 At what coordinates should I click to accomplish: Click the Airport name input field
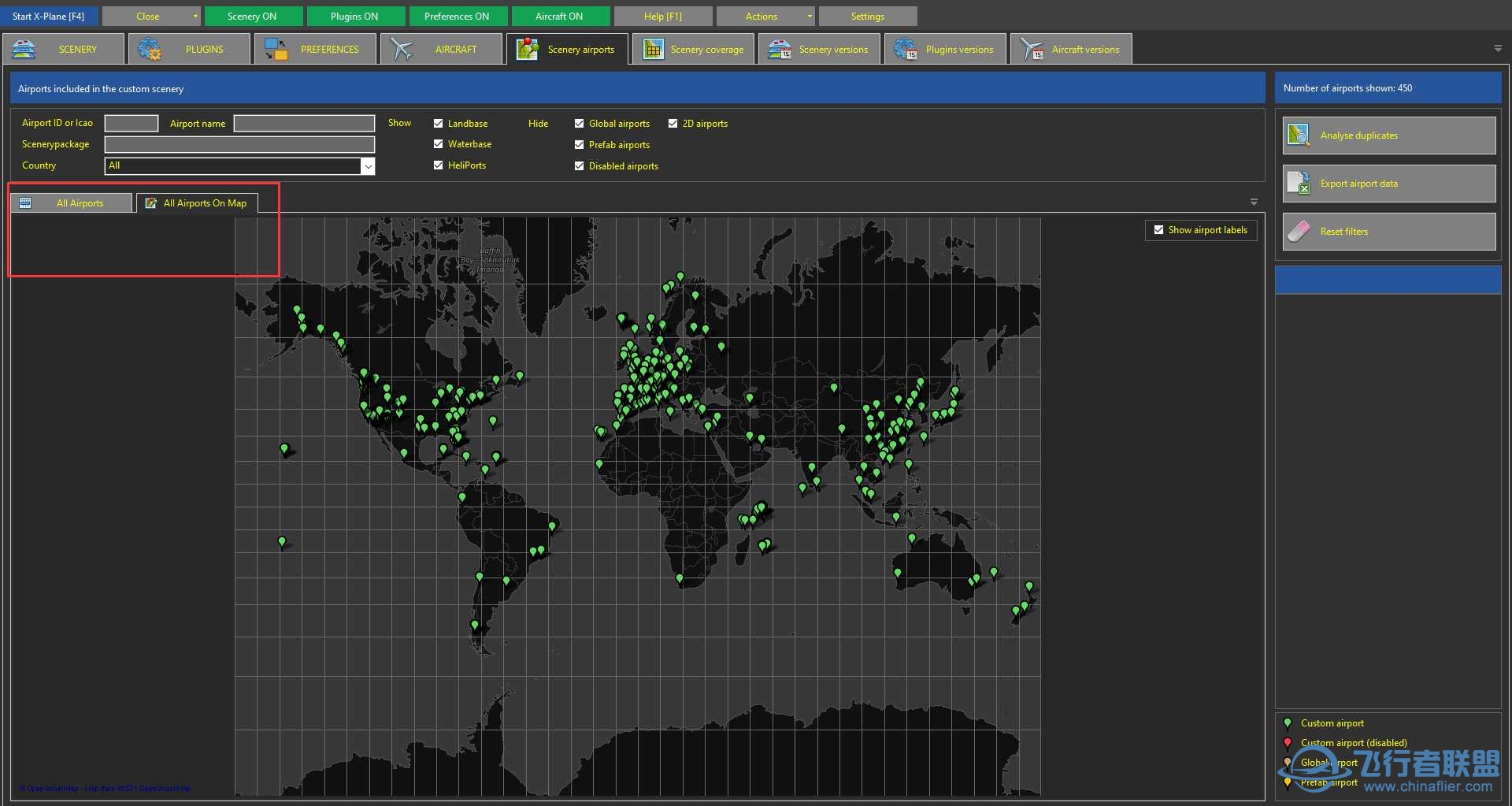(x=304, y=124)
